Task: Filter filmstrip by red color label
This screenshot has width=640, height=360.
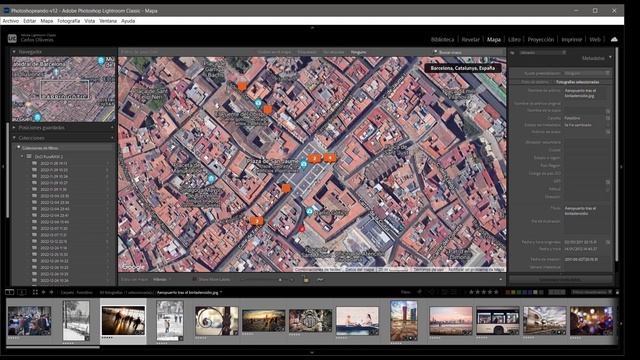Action: coord(508,292)
